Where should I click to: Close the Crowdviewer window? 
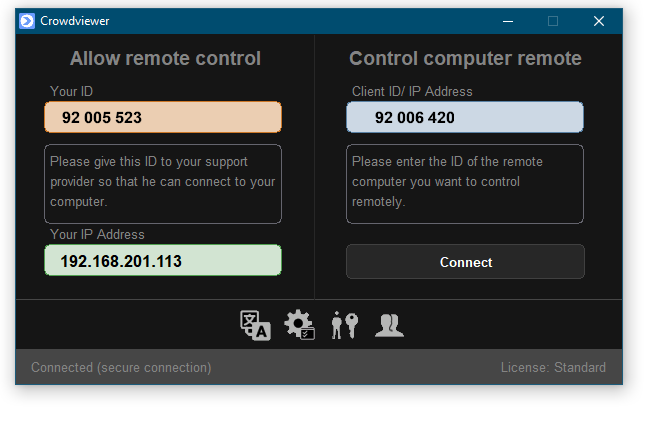(x=599, y=21)
